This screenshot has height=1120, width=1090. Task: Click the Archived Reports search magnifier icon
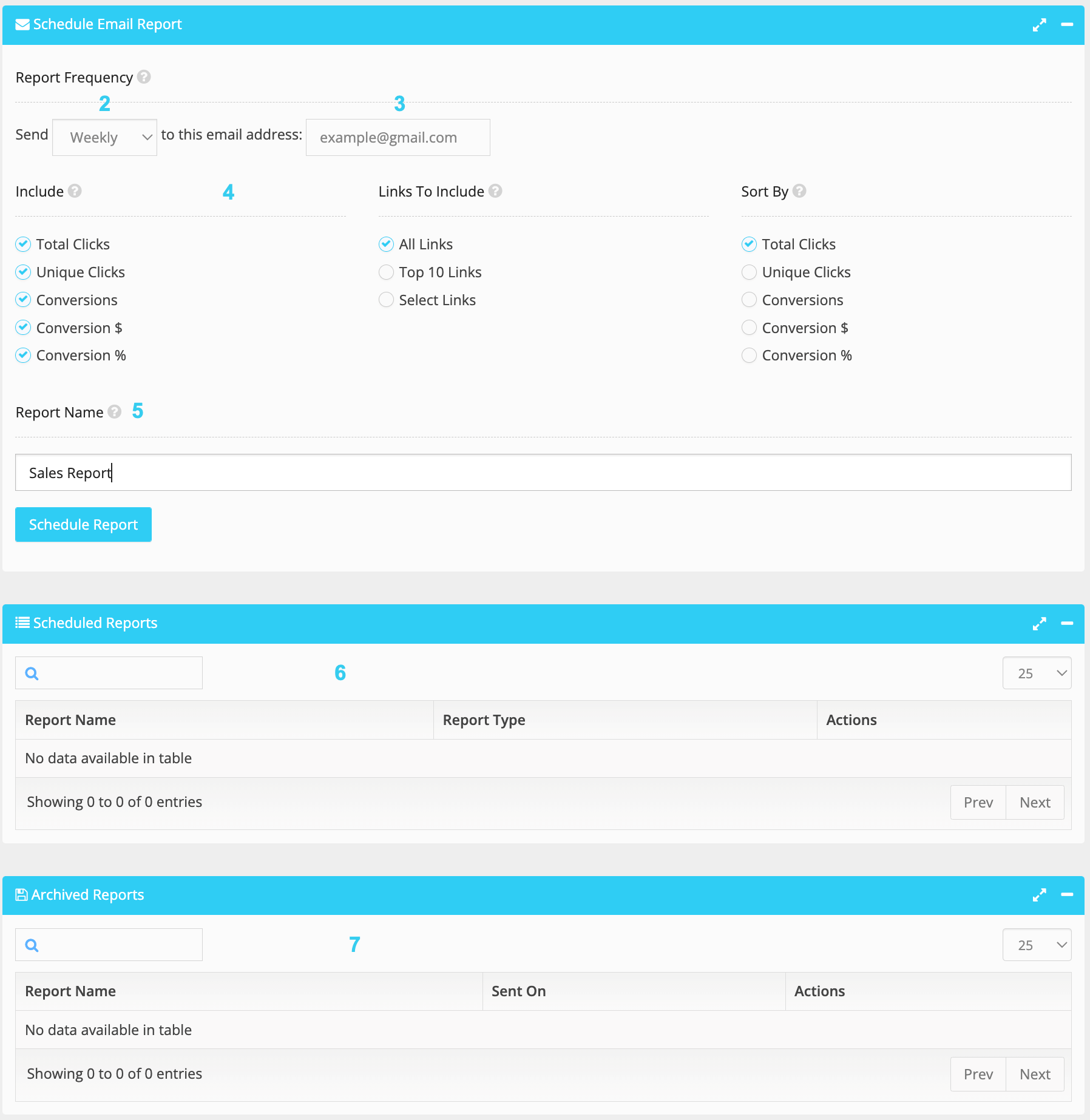point(32,945)
